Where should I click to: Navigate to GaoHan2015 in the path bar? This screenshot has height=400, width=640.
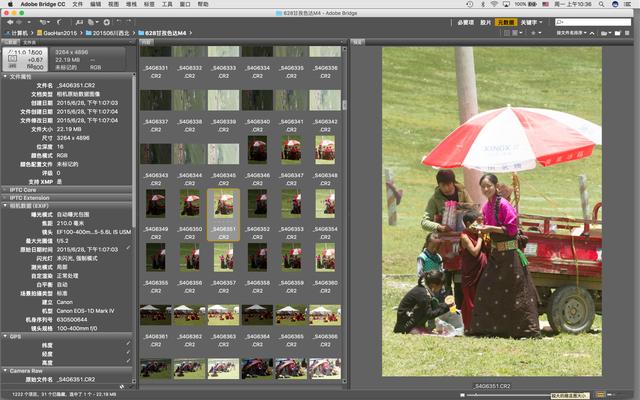(x=61, y=33)
